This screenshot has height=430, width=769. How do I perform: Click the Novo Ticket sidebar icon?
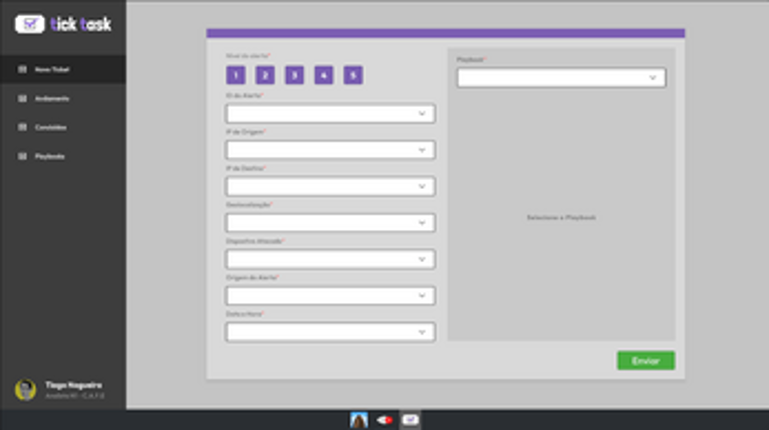pyautogui.click(x=23, y=70)
